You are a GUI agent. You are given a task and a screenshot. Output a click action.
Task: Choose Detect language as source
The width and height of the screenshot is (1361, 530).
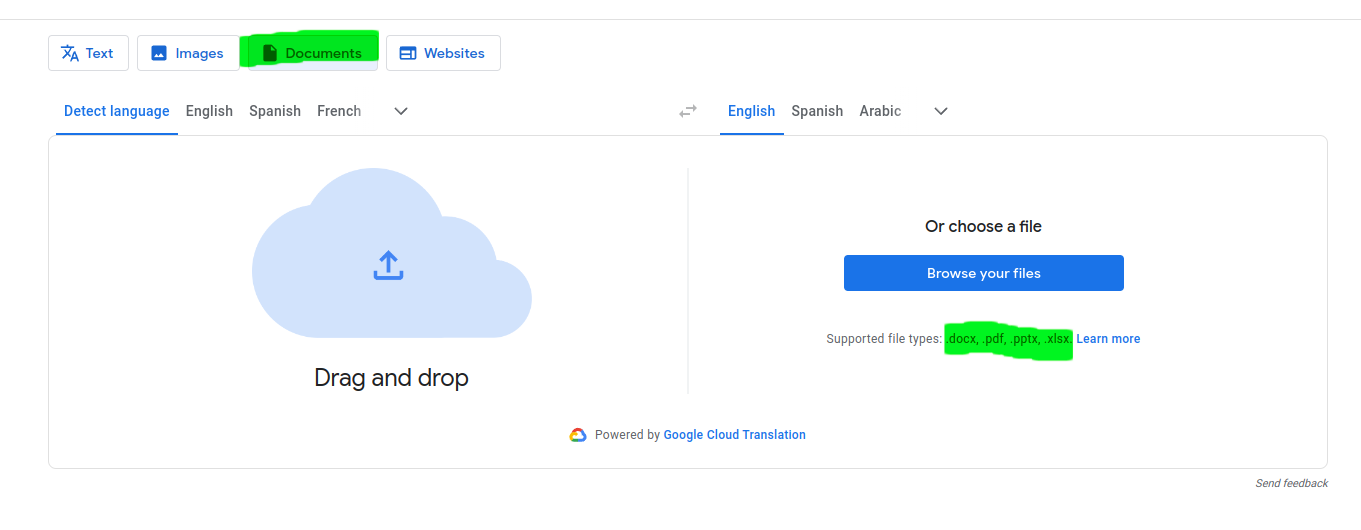click(117, 111)
